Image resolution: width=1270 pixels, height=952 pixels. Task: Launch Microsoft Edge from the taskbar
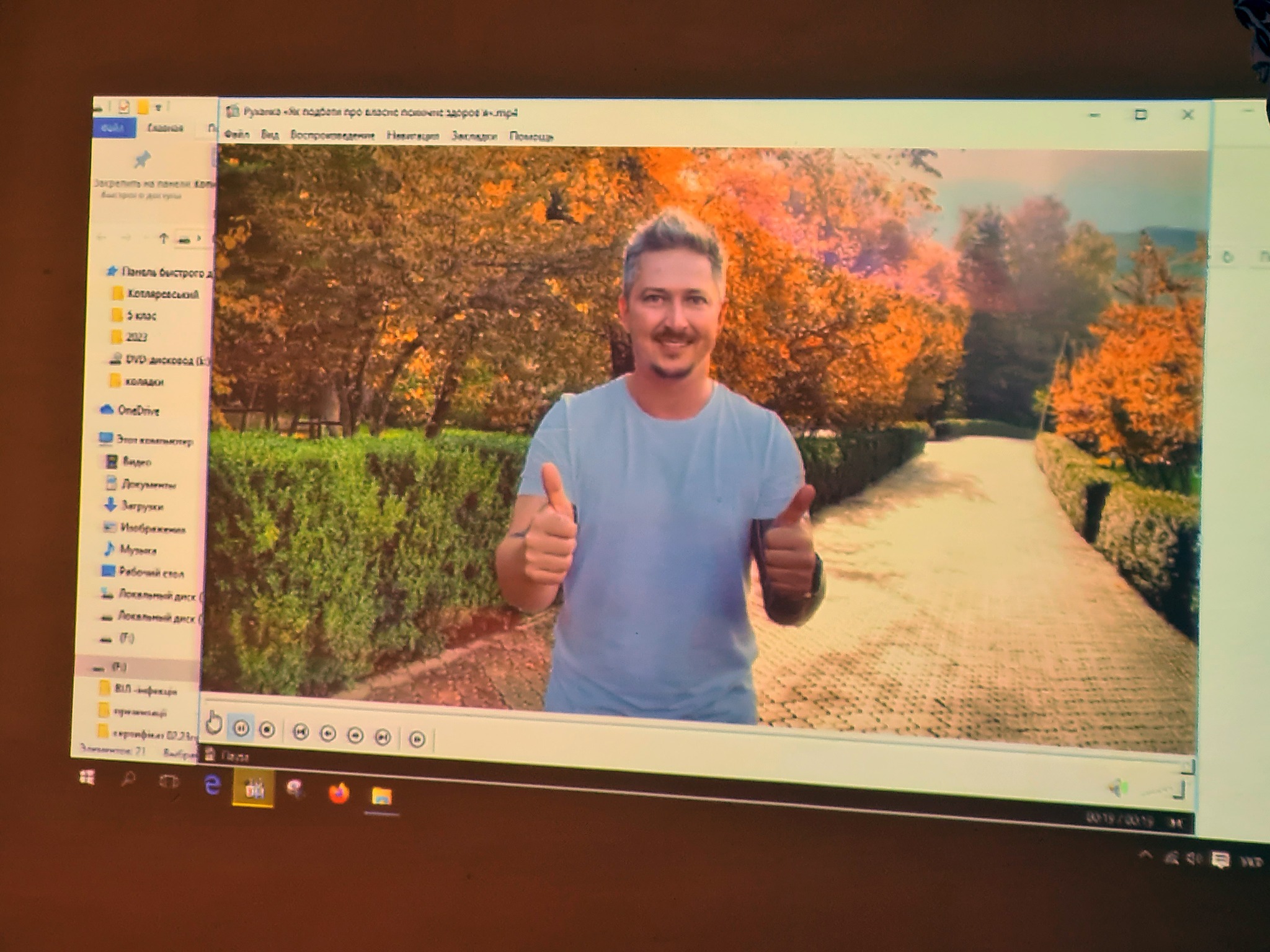click(212, 785)
